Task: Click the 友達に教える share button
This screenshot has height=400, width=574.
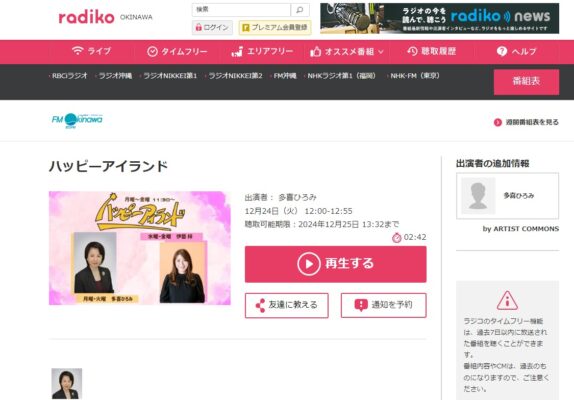Action: pyautogui.click(x=287, y=305)
